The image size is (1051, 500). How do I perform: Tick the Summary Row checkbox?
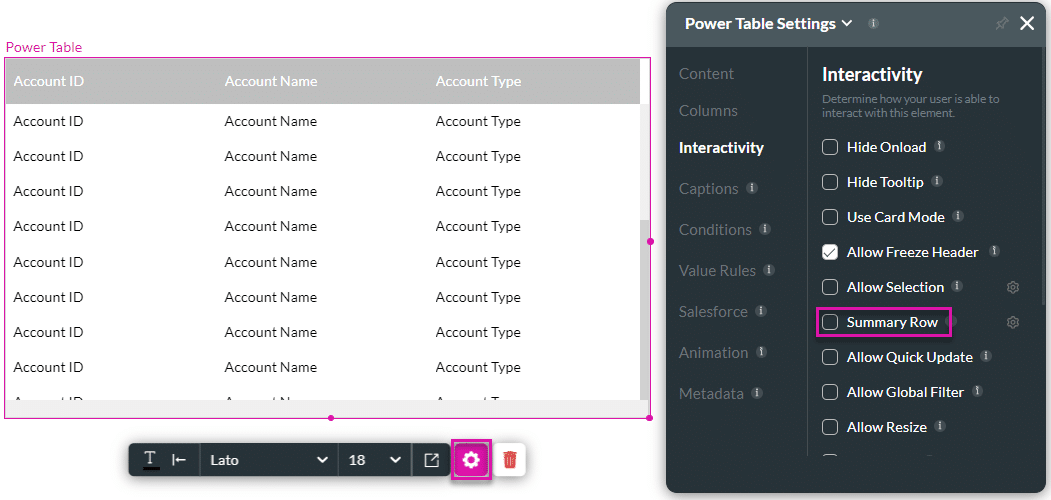[830, 322]
